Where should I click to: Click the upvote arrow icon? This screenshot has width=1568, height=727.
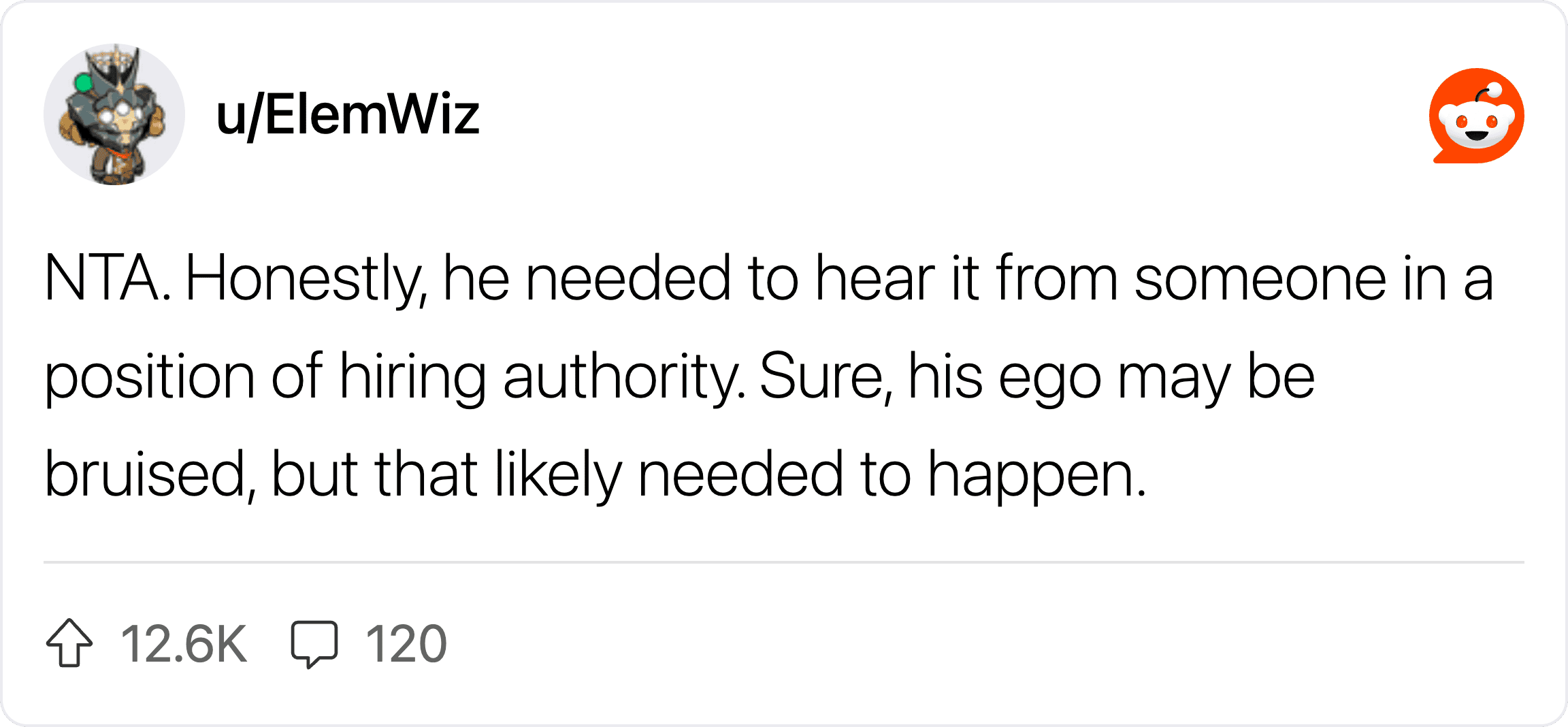click(x=69, y=643)
